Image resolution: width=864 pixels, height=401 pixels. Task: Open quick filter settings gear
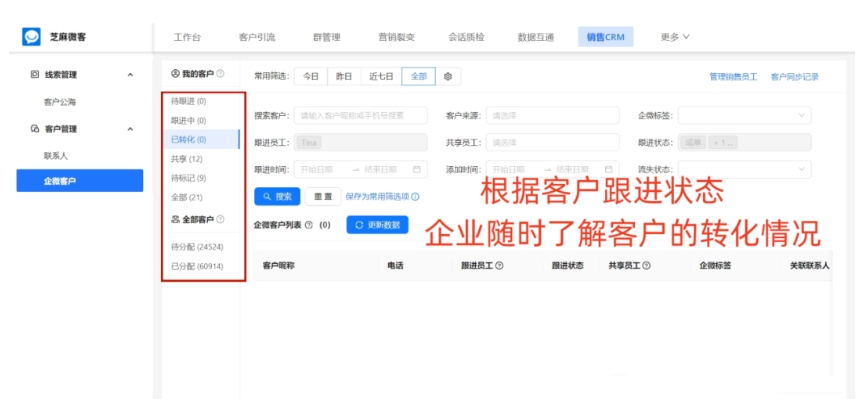point(448,77)
